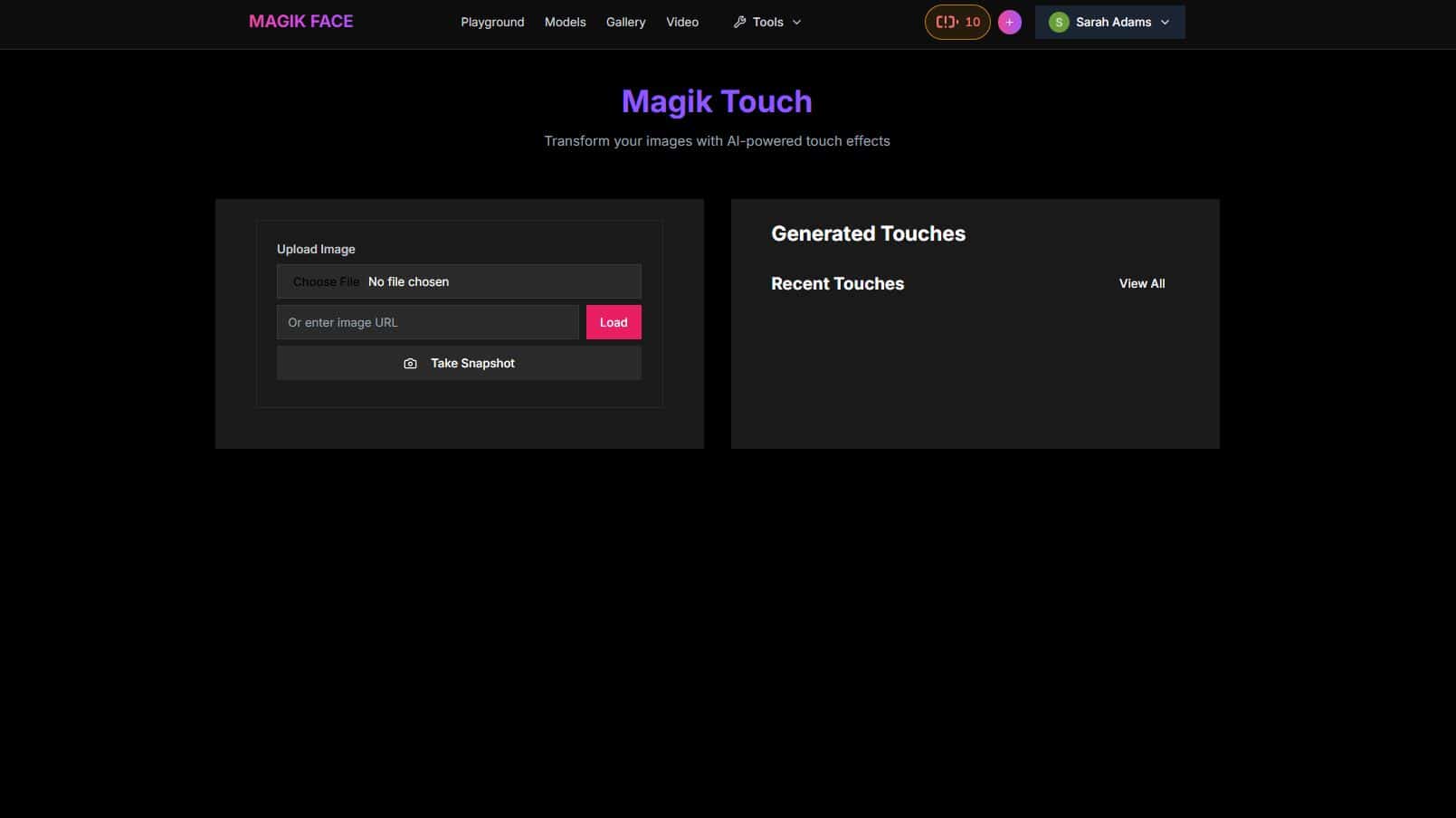1456x818 pixels.
Task: Click the Take Snapshot button
Action: coord(459,363)
